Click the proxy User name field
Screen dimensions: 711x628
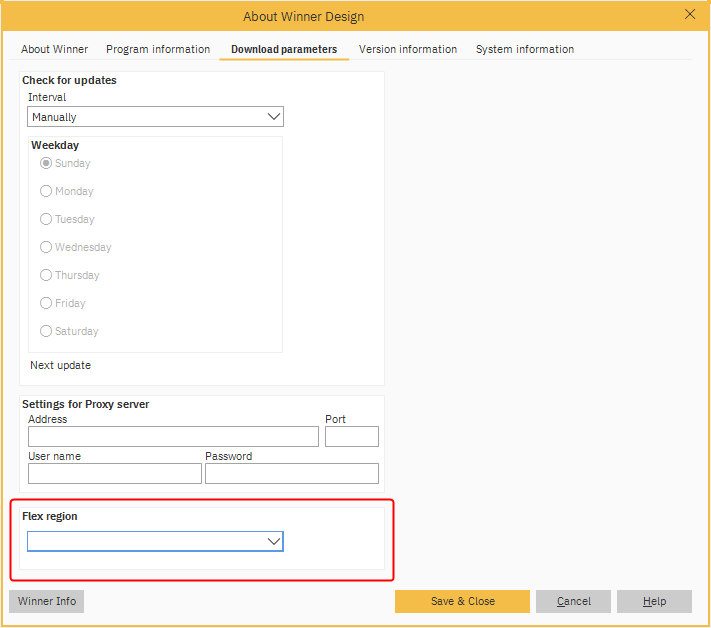[115, 474]
